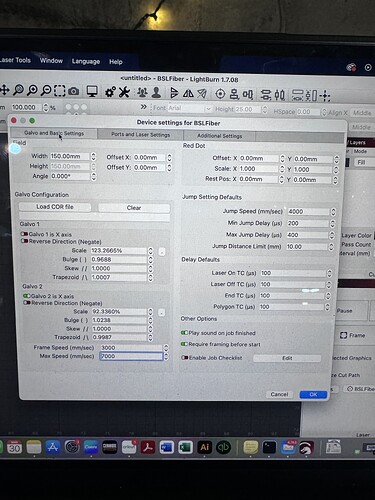Open the camera capture tool icon
Viewport: 375px width, 500px height.
pos(73,91)
